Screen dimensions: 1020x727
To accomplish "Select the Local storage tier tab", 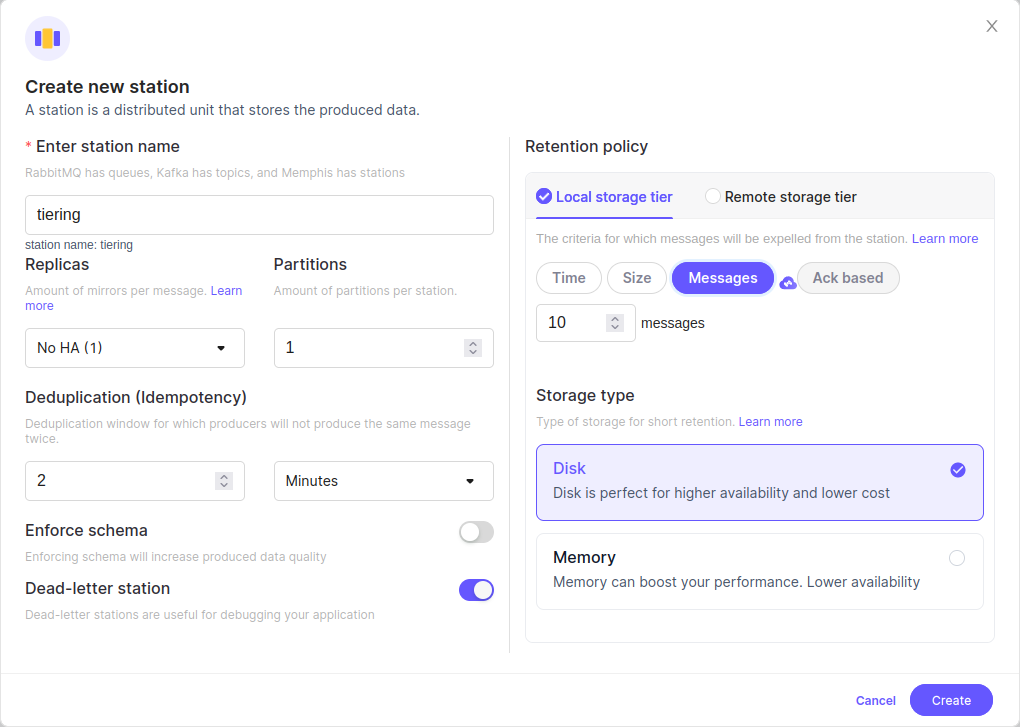I will tap(604, 196).
